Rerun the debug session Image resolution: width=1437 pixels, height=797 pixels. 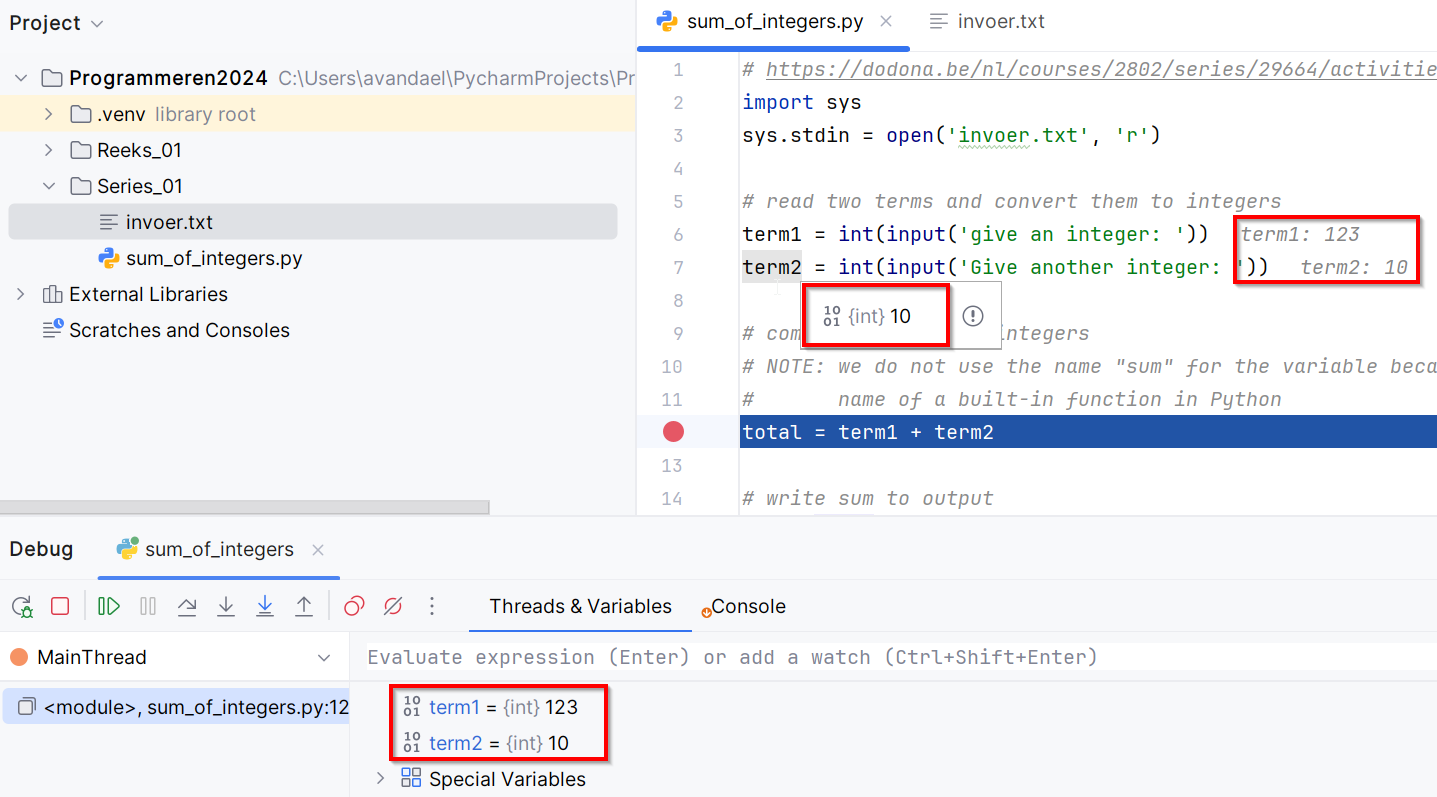[x=21, y=606]
